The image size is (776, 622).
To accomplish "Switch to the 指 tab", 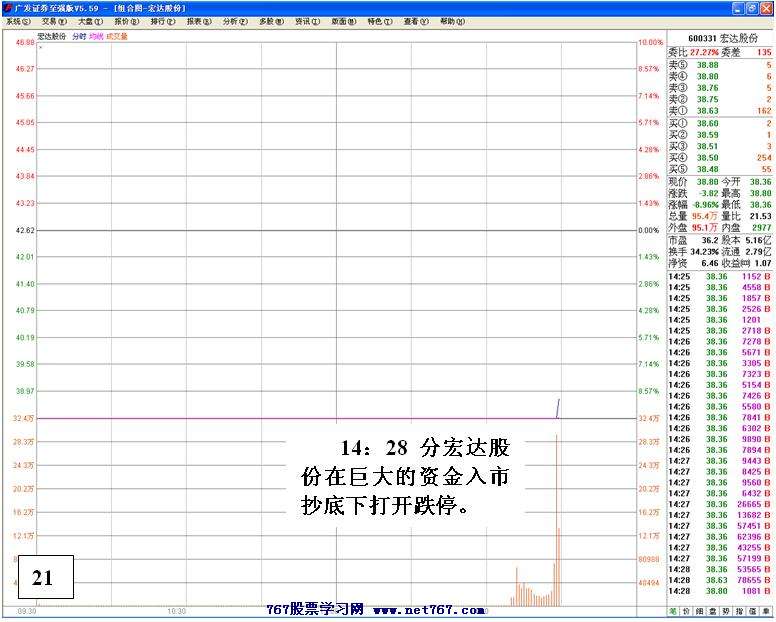I will tap(739, 612).
